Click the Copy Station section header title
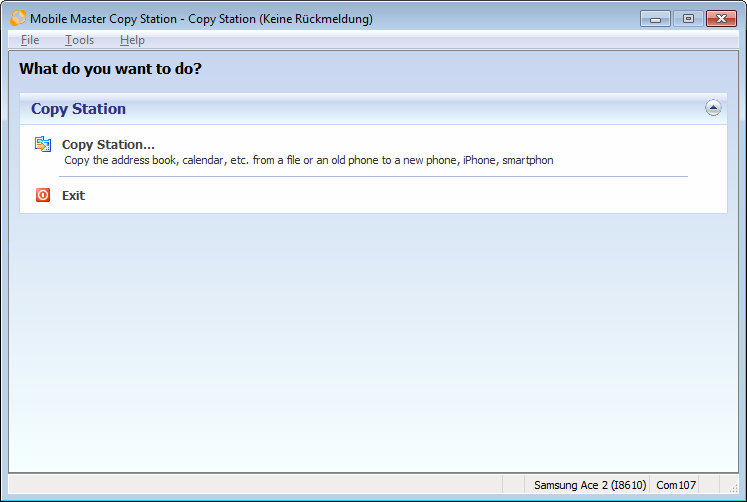 click(79, 109)
